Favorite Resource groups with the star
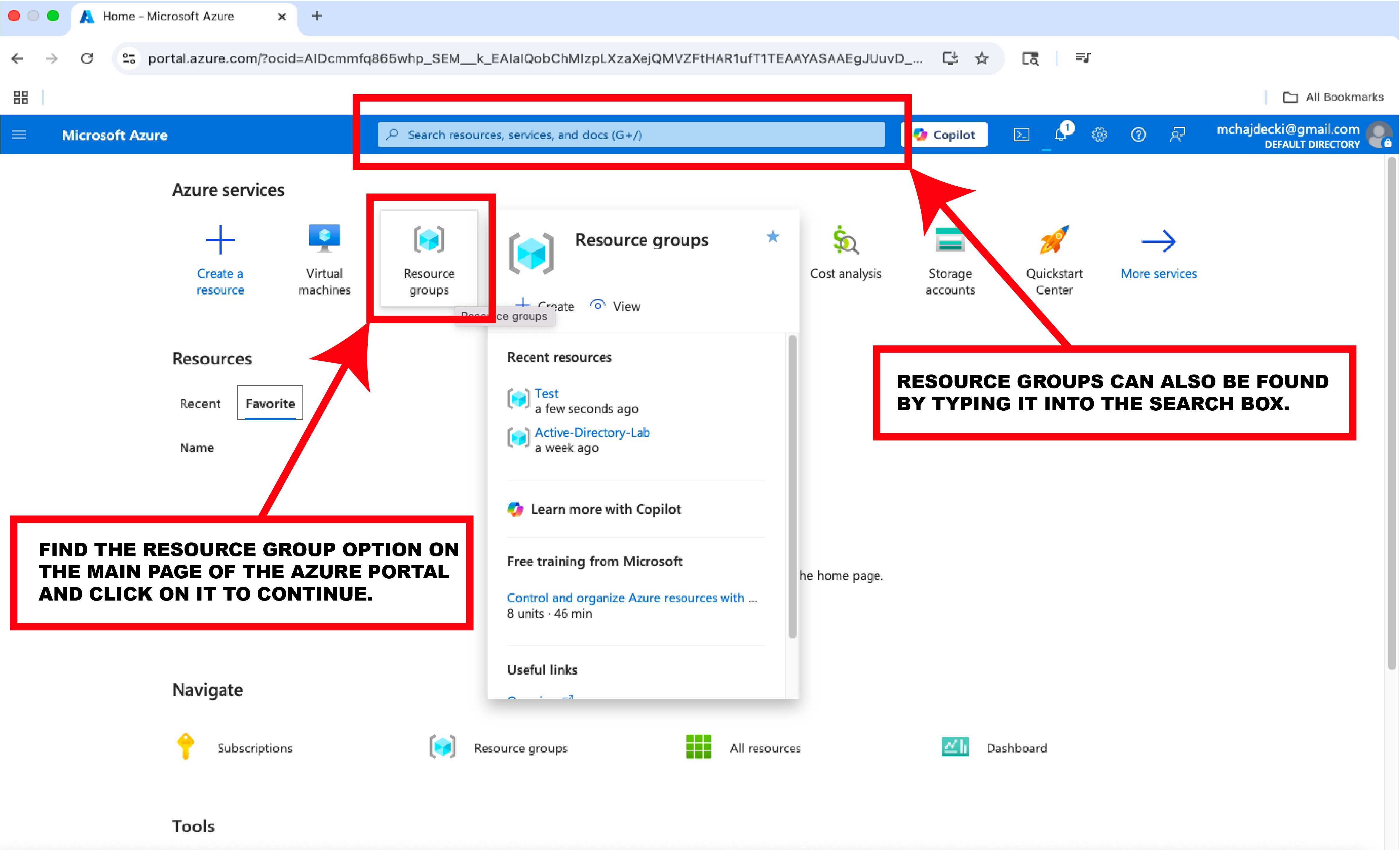Image resolution: width=1400 pixels, height=850 pixels. pyautogui.click(x=773, y=236)
